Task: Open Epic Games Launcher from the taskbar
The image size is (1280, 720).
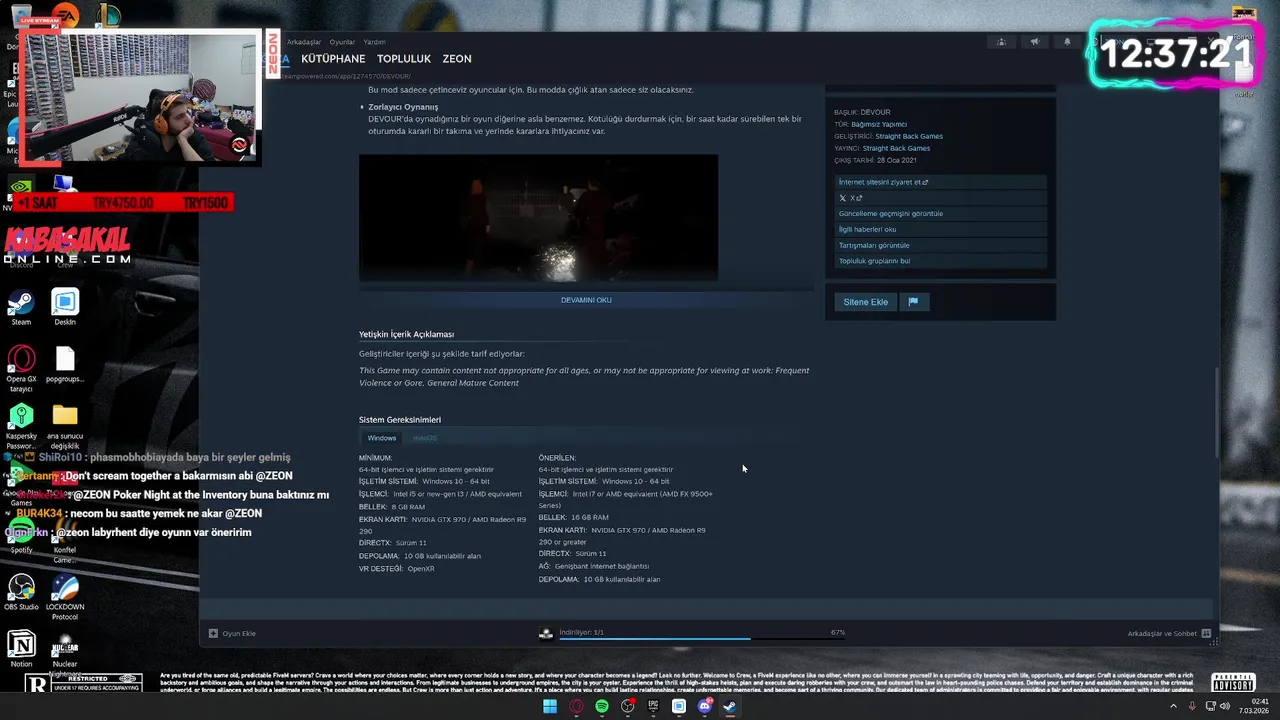Action: click(653, 706)
